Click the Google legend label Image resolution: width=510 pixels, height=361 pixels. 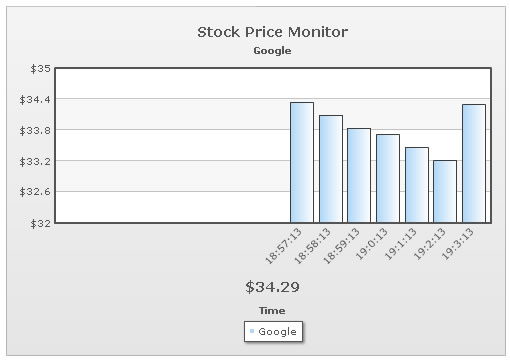[277, 332]
